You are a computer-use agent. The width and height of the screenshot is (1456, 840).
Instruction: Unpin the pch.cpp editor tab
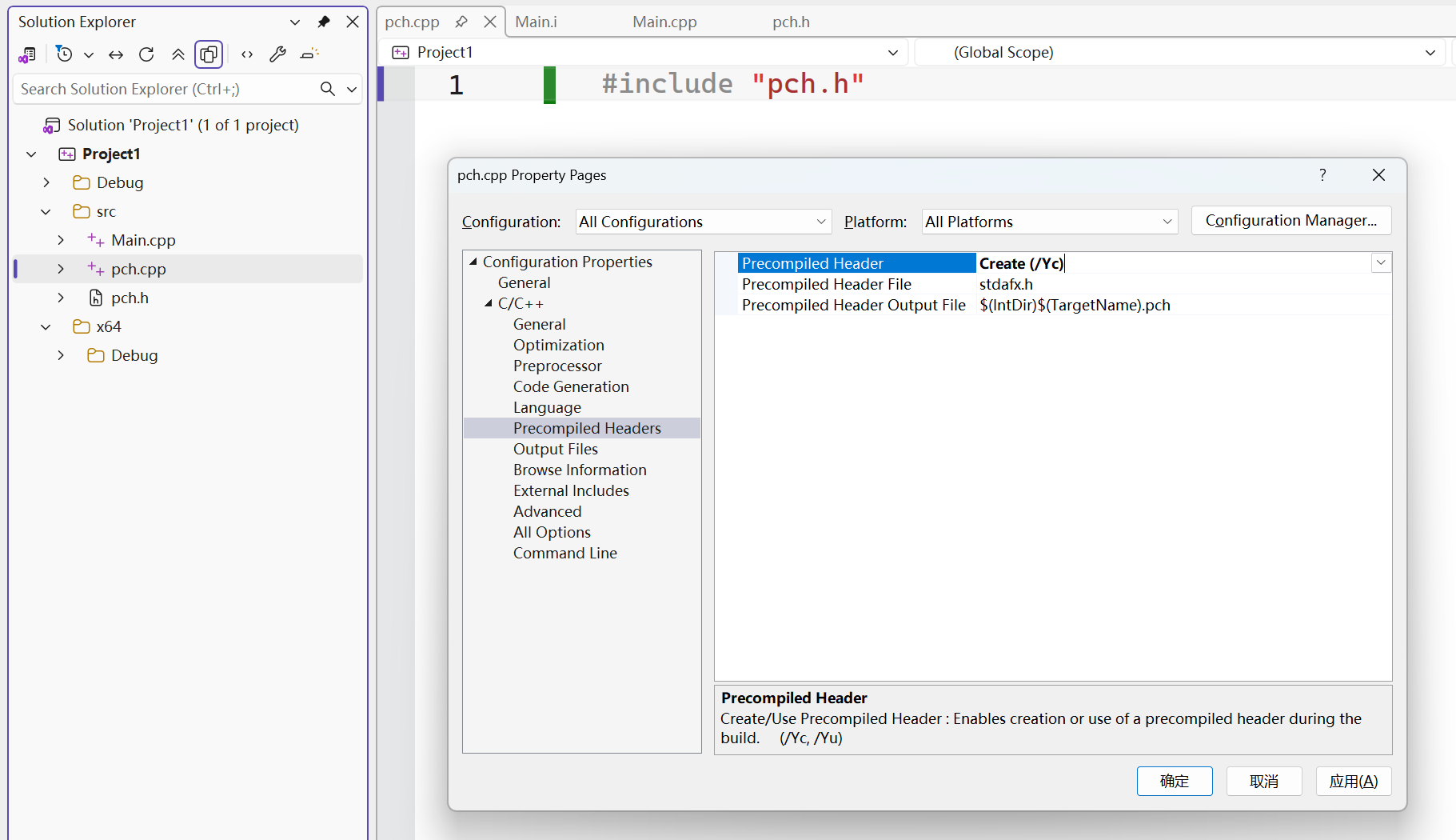coord(461,22)
